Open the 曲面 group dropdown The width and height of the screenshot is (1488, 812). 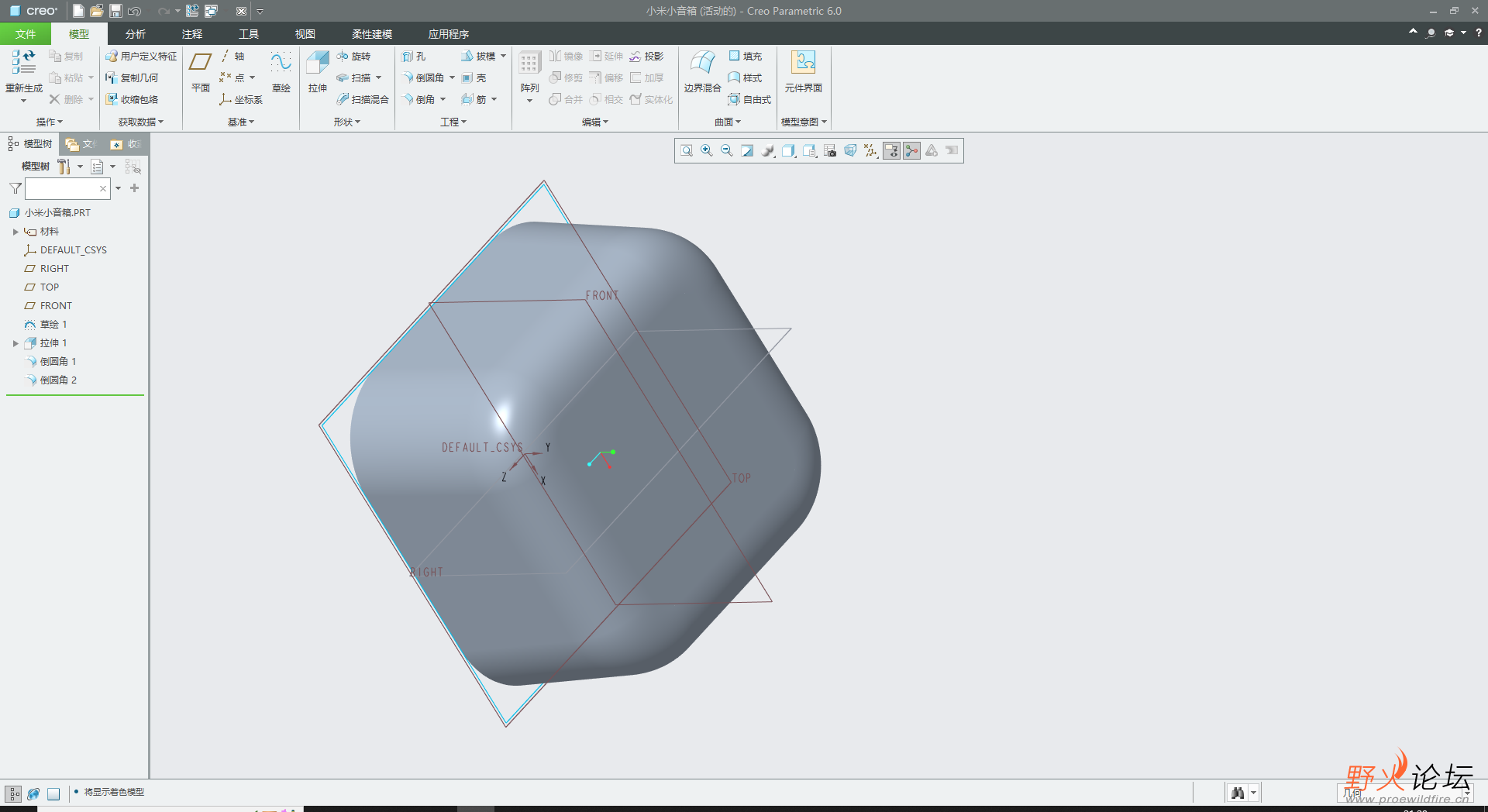point(728,122)
